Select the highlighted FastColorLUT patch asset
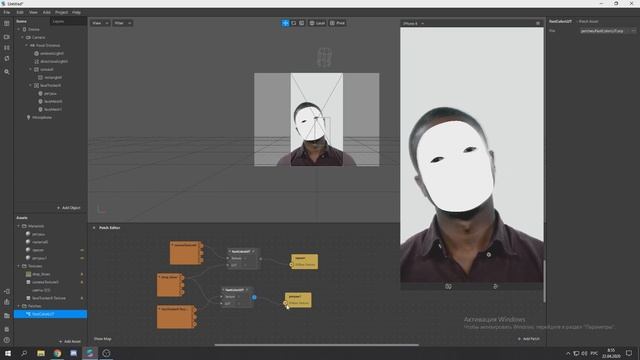 51,314
